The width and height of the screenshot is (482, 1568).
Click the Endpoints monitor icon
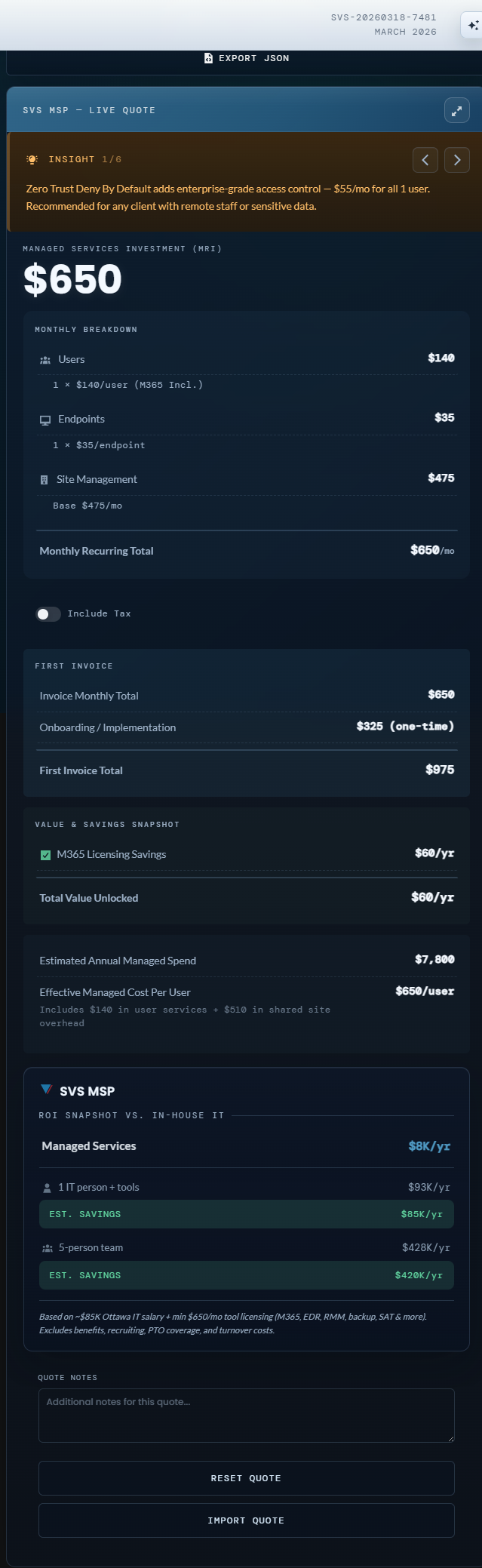point(45,420)
